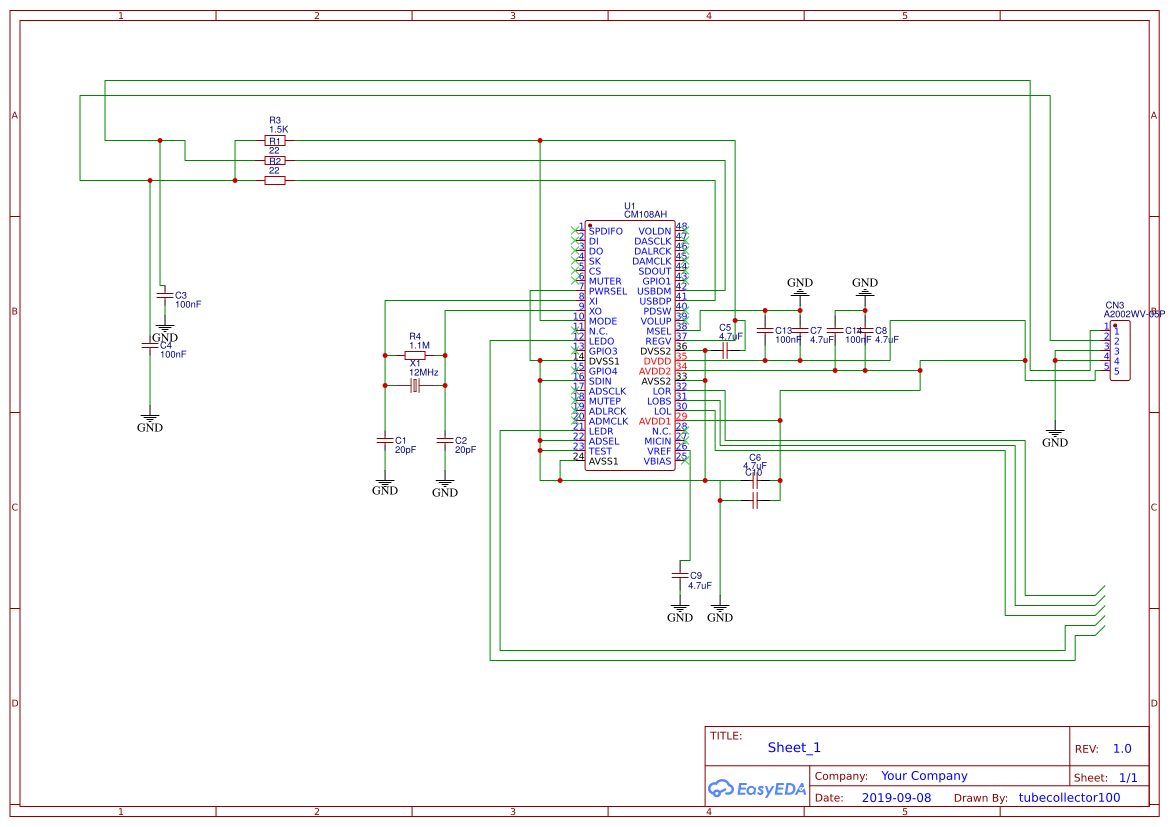
Task: Click the MUTER pin label
Action: [x=605, y=282]
